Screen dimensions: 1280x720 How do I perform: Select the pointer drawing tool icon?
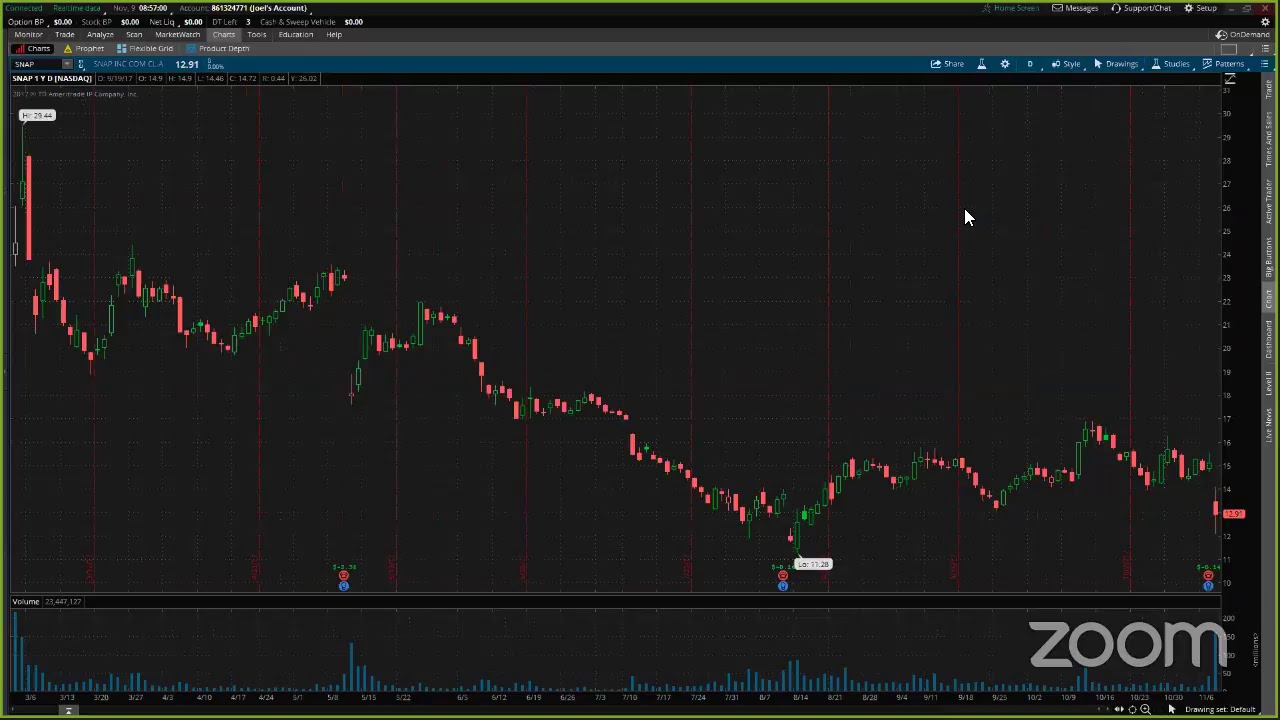(1172, 709)
